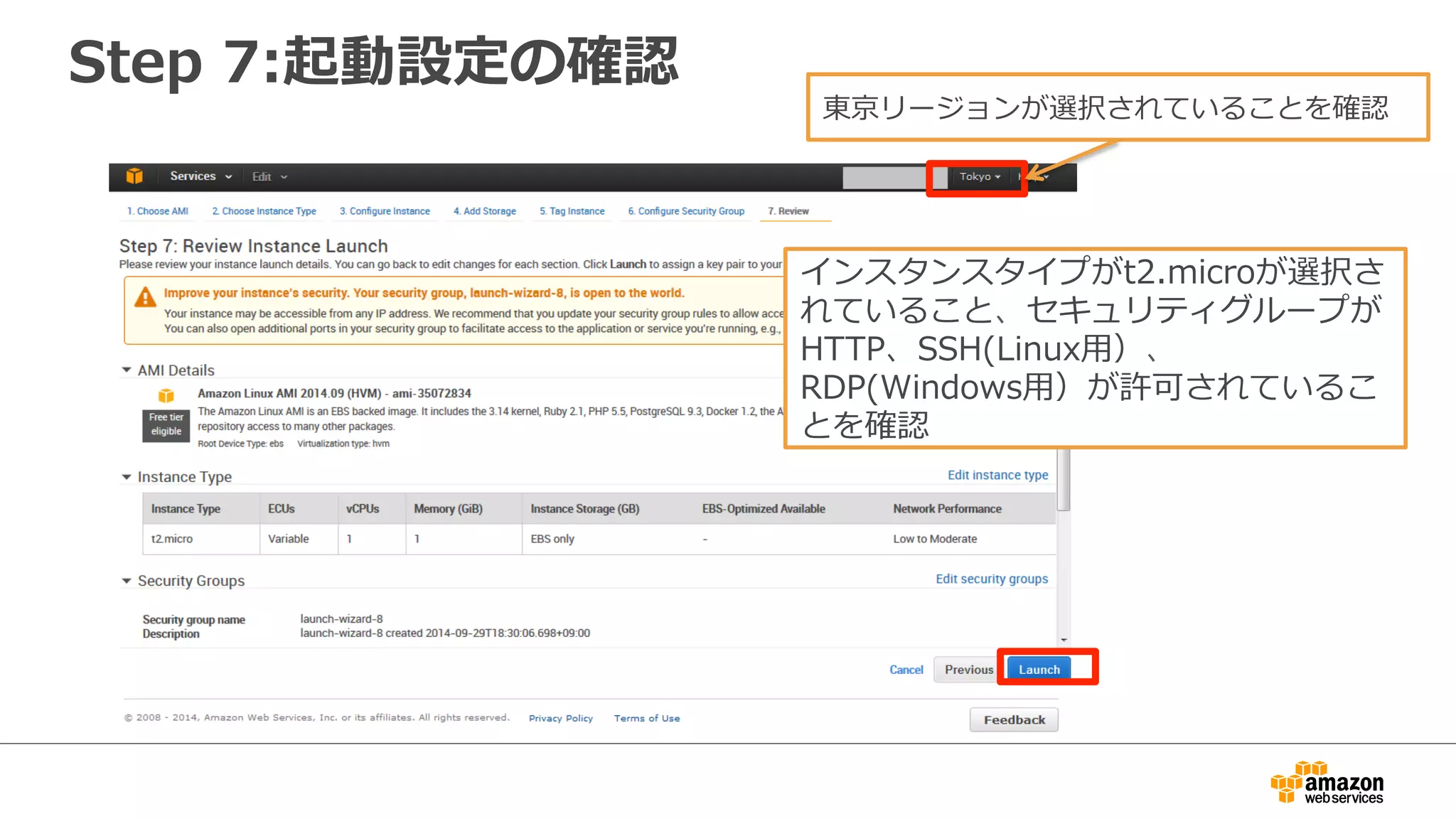Viewport: 1456px width, 819px height.
Task: Open the Tokyo region selector
Action: point(980,176)
